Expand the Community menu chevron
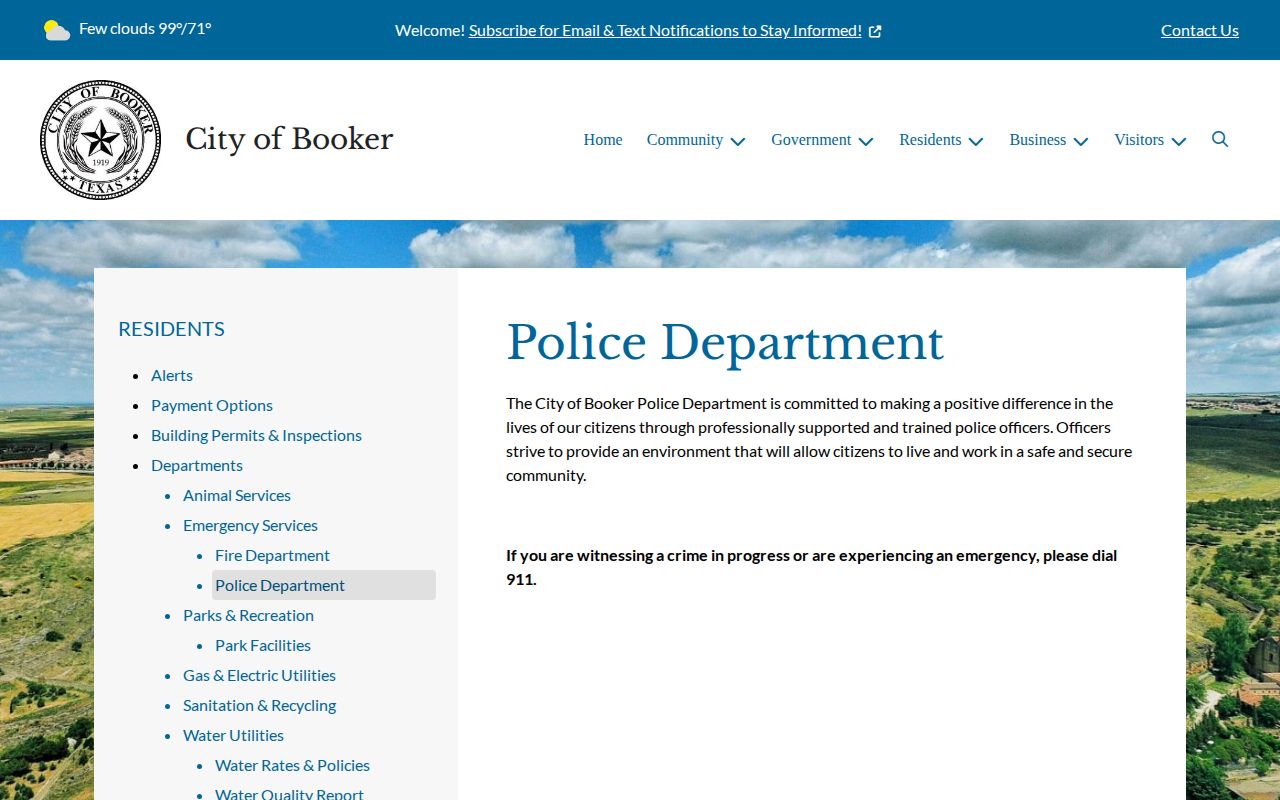The height and width of the screenshot is (800, 1280). [x=738, y=141]
